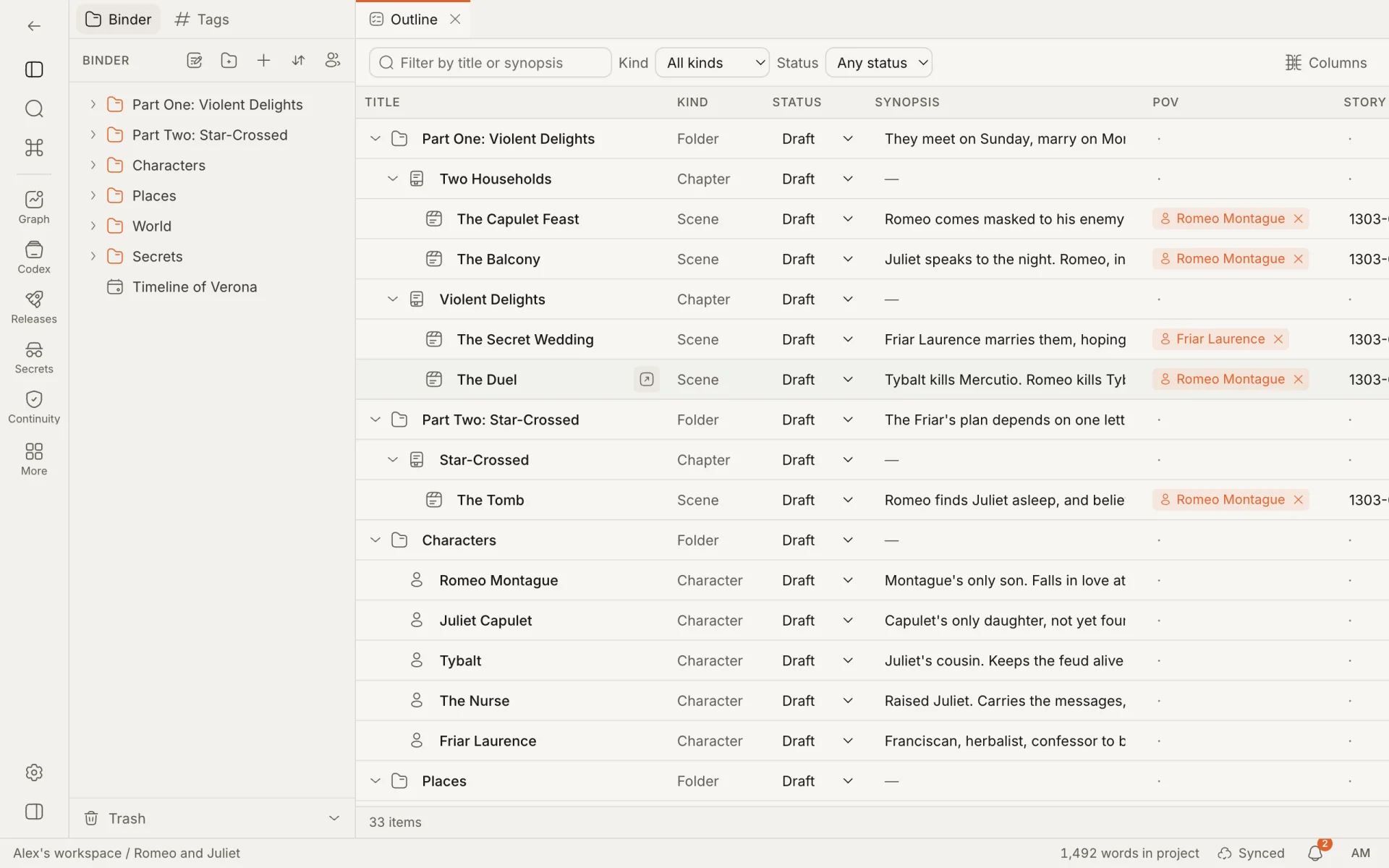Expand the World folder in Binder
The width and height of the screenshot is (1389, 868).
pos(93,226)
